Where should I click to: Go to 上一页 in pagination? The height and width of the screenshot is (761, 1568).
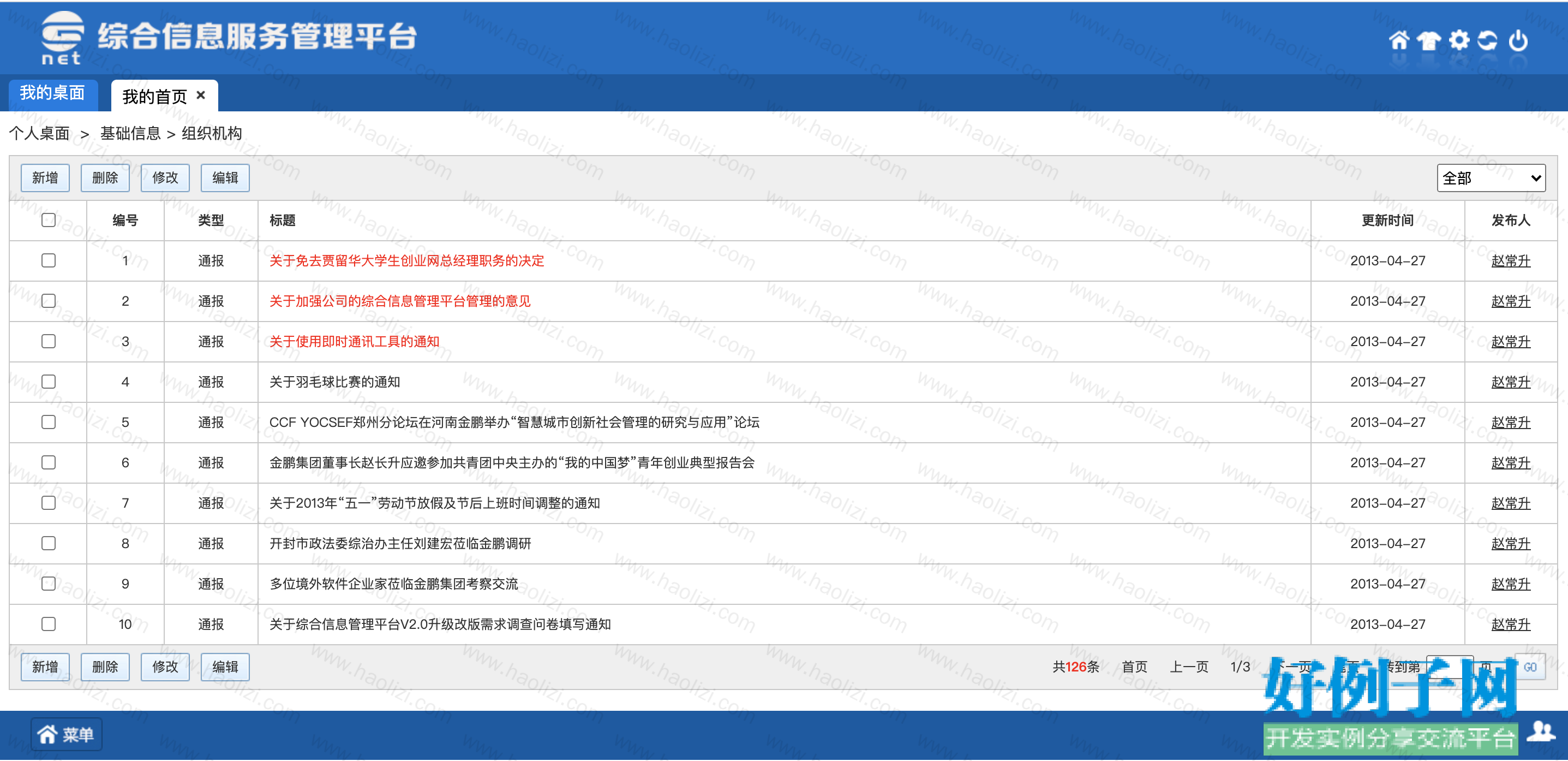(x=1189, y=667)
